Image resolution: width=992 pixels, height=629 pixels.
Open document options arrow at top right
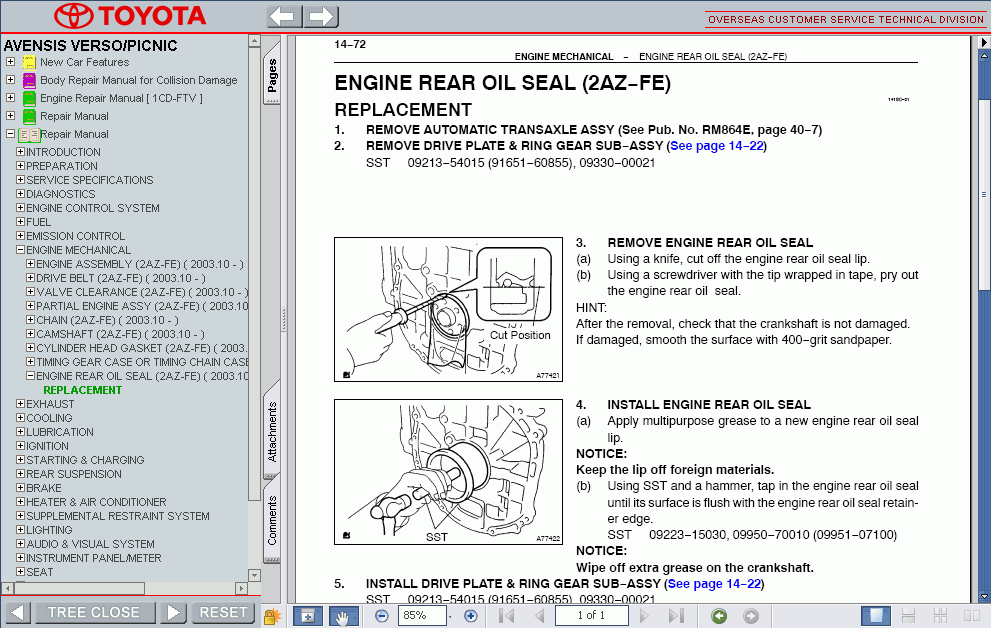point(984,42)
